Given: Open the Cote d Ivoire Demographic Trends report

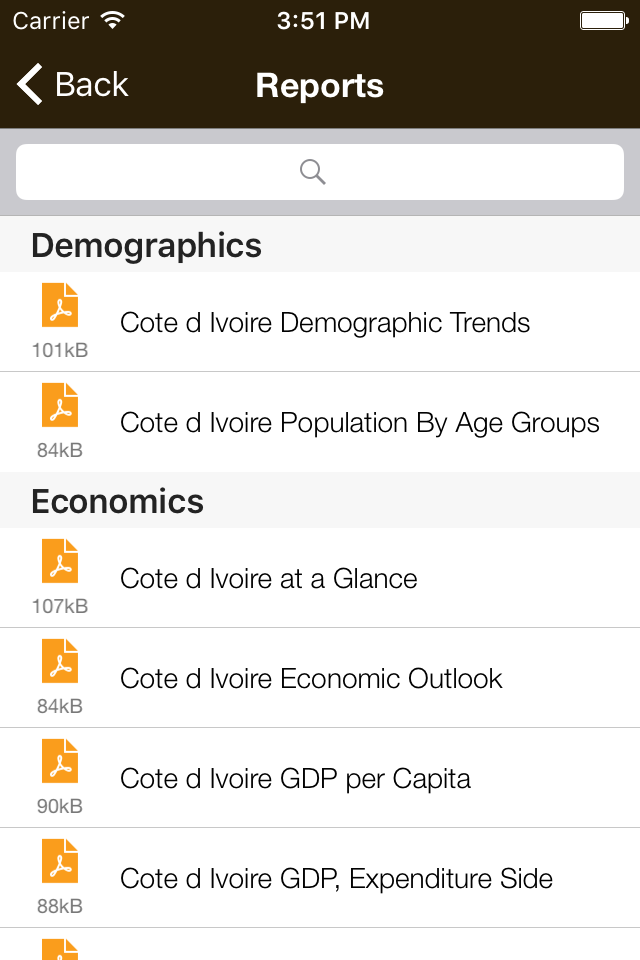Looking at the screenshot, I should (324, 322).
